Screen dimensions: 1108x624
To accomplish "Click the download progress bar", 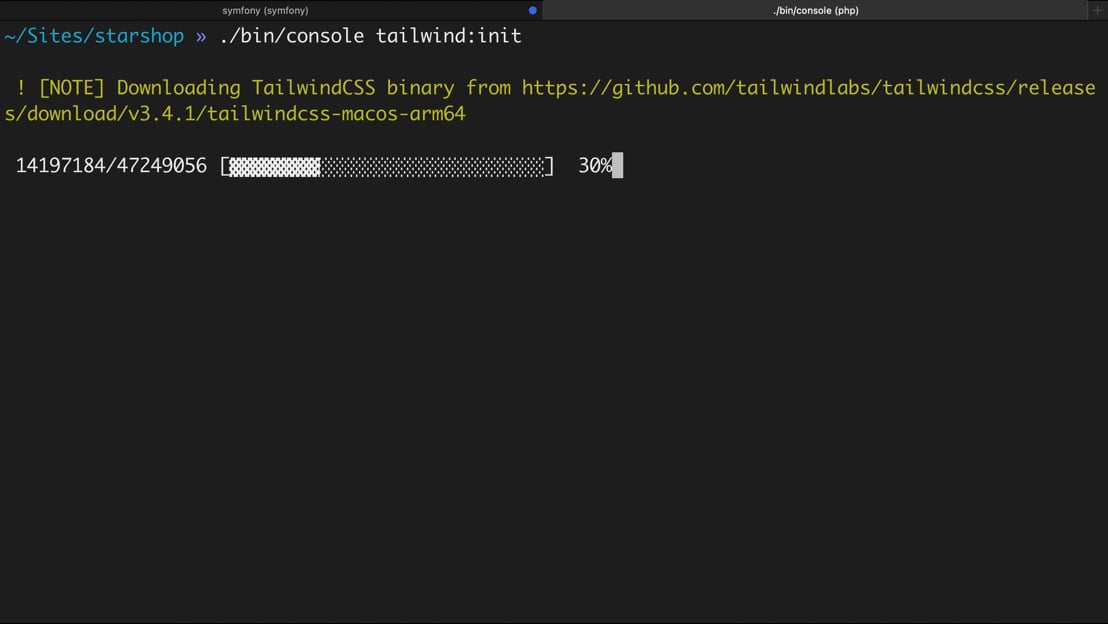I will pyautogui.click(x=387, y=167).
